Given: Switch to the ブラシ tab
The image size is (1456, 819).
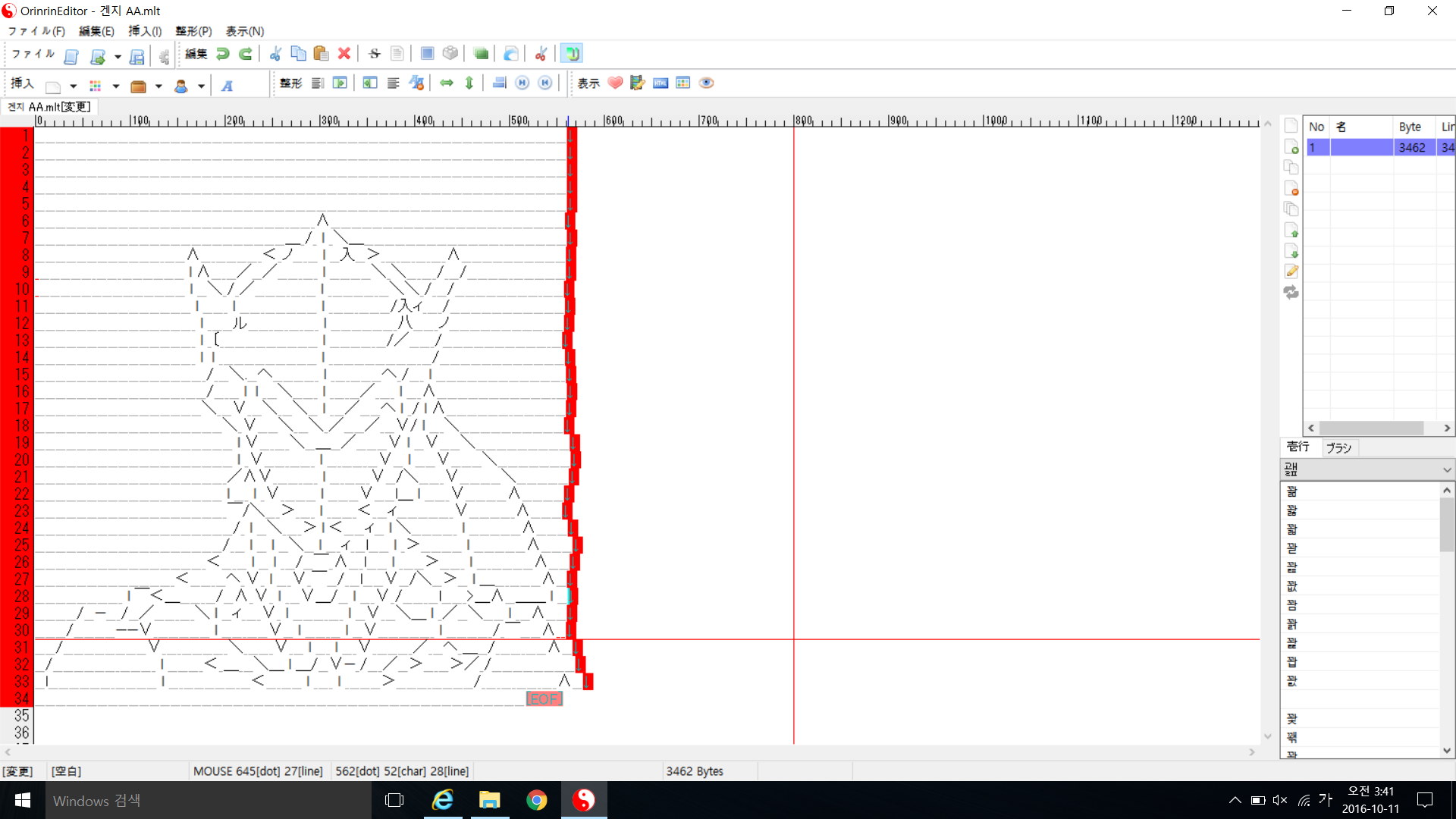Looking at the screenshot, I should coord(1338,448).
